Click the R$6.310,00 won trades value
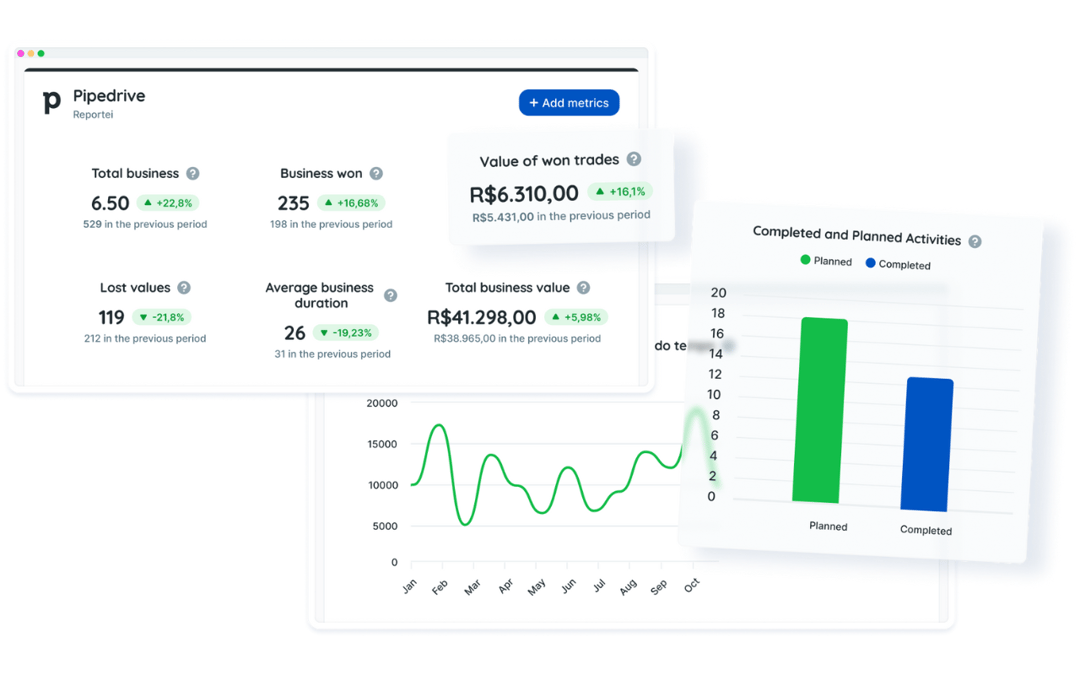Viewport: 1080px width, 675px height. tap(524, 194)
